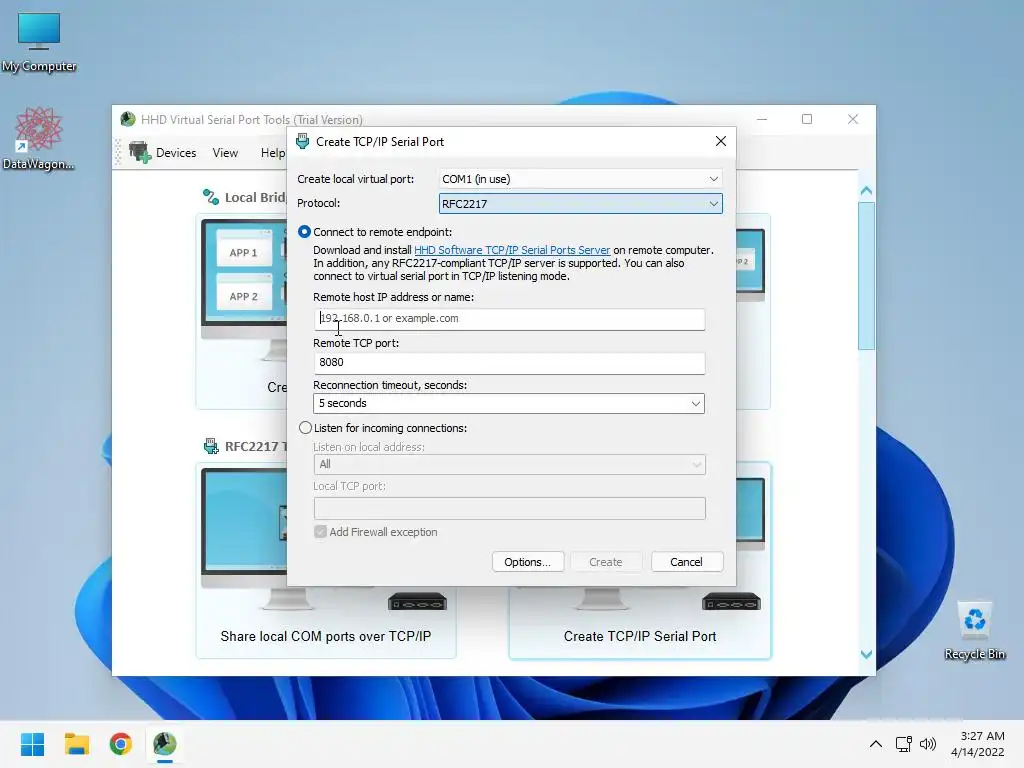Screen dimensions: 1024x768
Task: Select HHD Virtual Serial Port Tools taskbar icon
Action: (165, 744)
